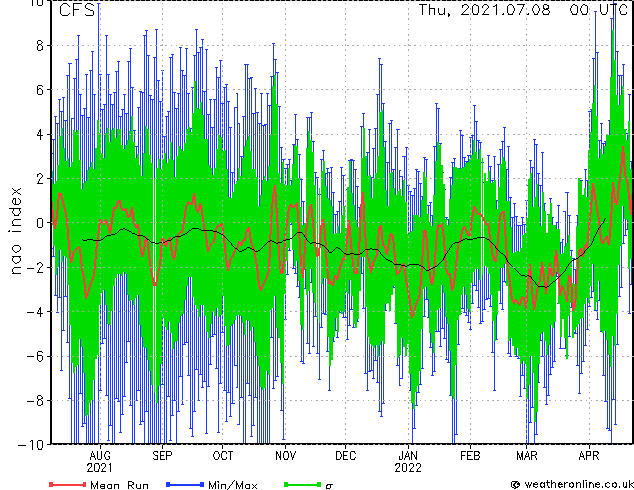Screen dimensions: 634x490
Task: Click the "nao index" axis title
Action: (15, 230)
